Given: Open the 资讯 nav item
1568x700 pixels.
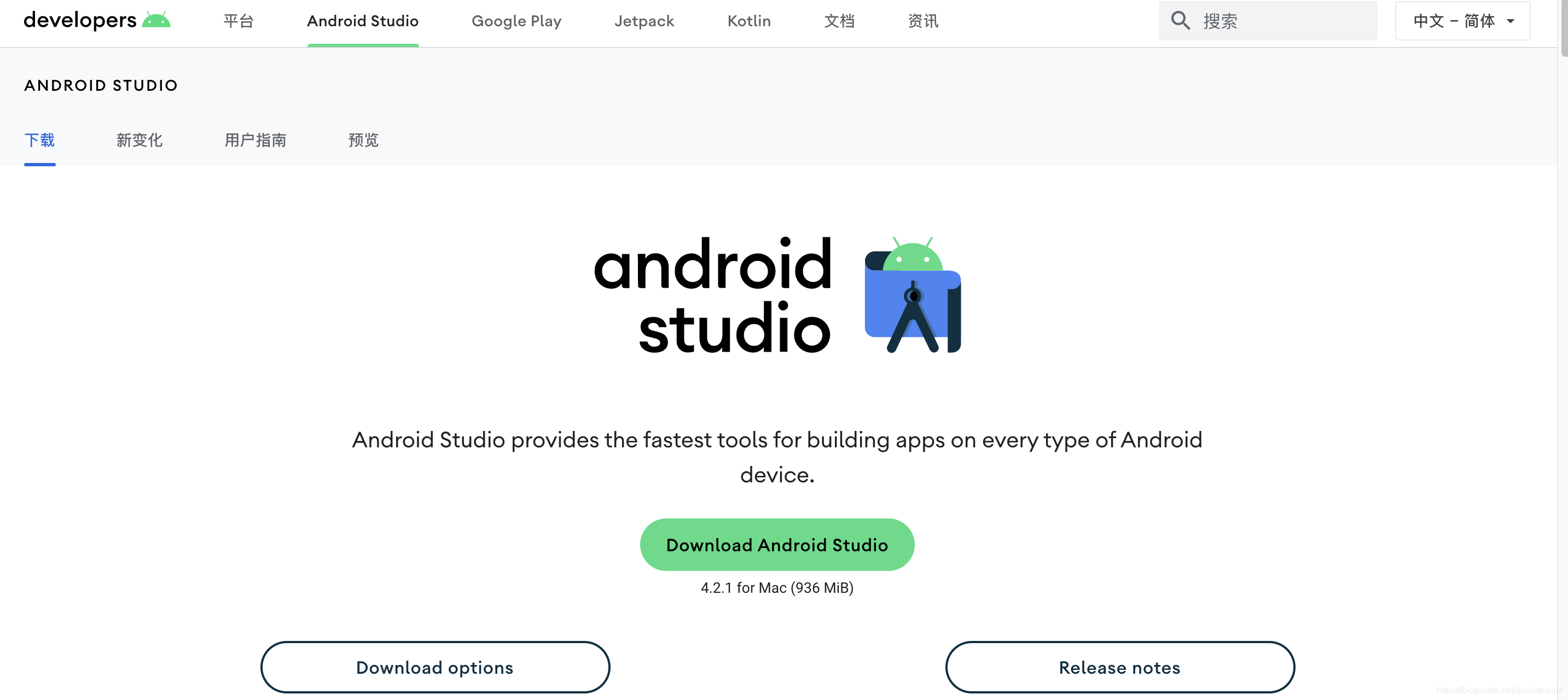Looking at the screenshot, I should 923,21.
